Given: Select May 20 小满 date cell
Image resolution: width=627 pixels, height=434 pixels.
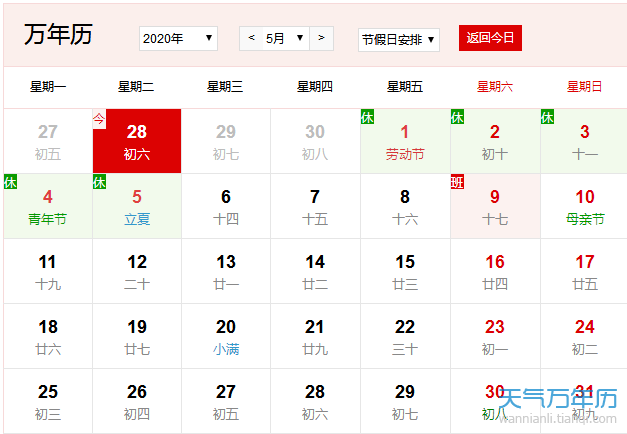Looking at the screenshot, I should [x=226, y=336].
